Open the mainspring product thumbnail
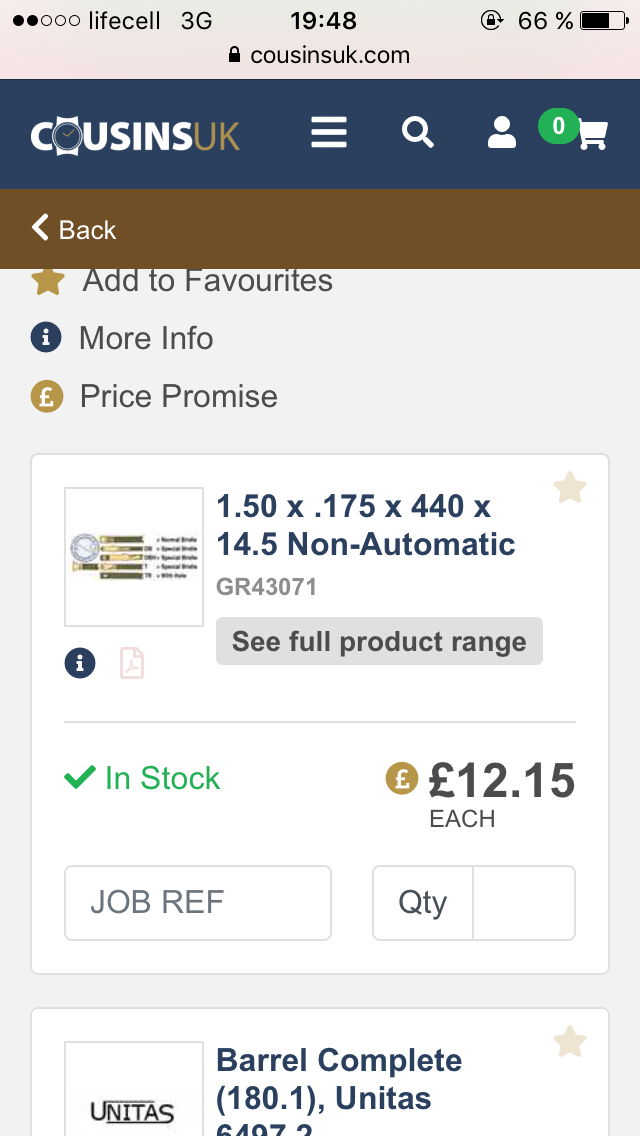This screenshot has width=640, height=1136. click(134, 557)
